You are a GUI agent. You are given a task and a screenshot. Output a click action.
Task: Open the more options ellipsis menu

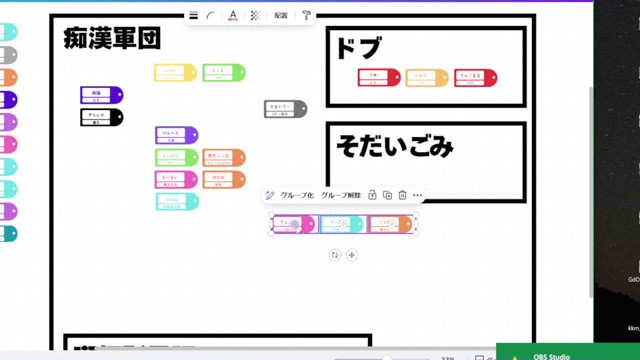coord(417,196)
